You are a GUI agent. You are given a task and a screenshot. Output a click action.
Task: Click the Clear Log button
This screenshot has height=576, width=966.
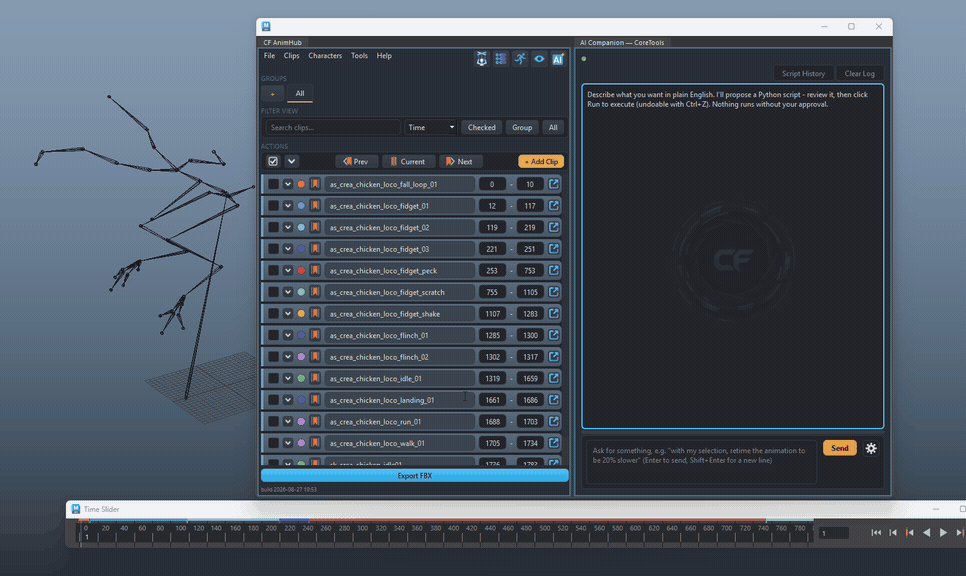[x=859, y=73]
